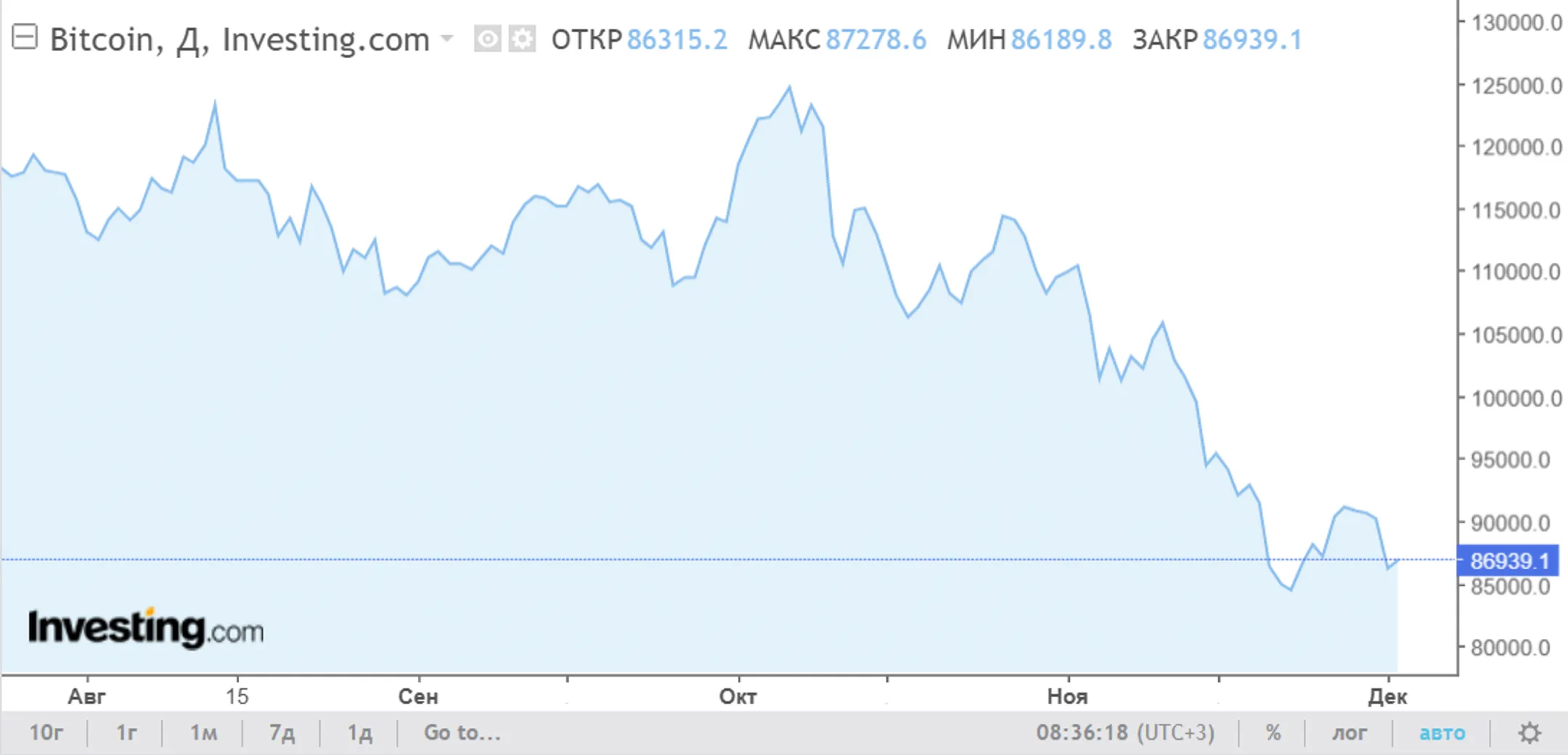Screen dimensions: 1568x755
Task: Toggle Bitcoin series visibility eye icon
Action: (x=487, y=39)
